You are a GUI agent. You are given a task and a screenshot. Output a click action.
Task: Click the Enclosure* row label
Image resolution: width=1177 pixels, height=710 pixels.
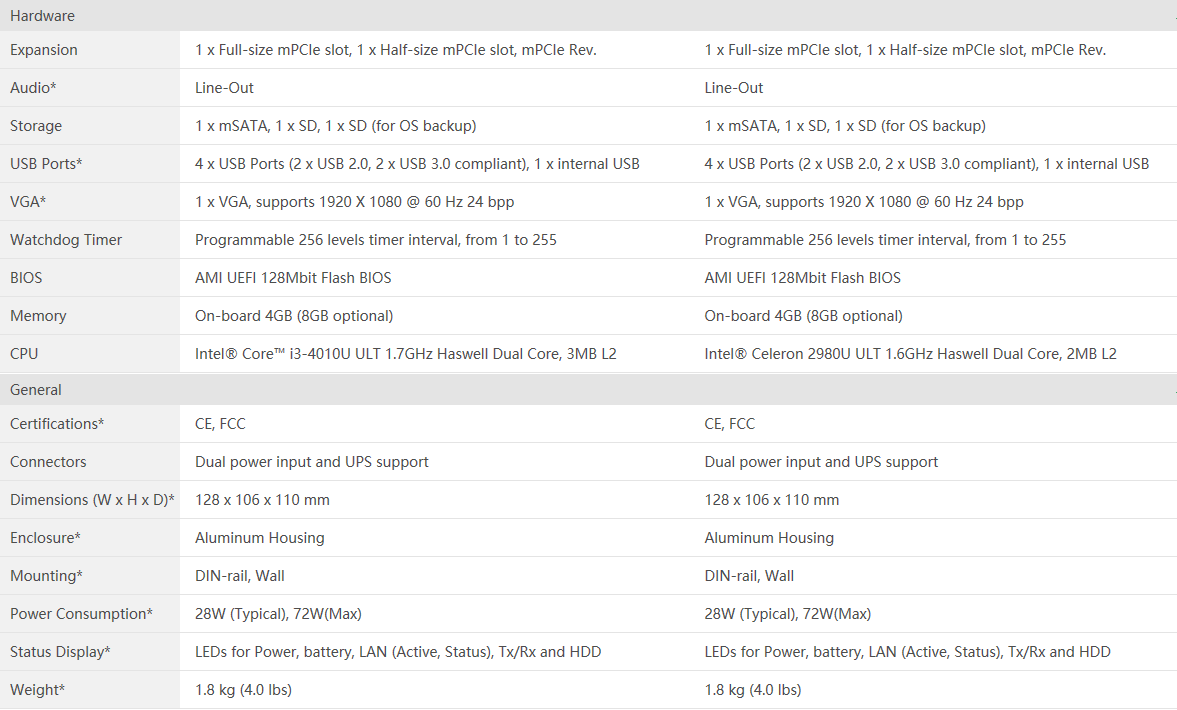45,537
